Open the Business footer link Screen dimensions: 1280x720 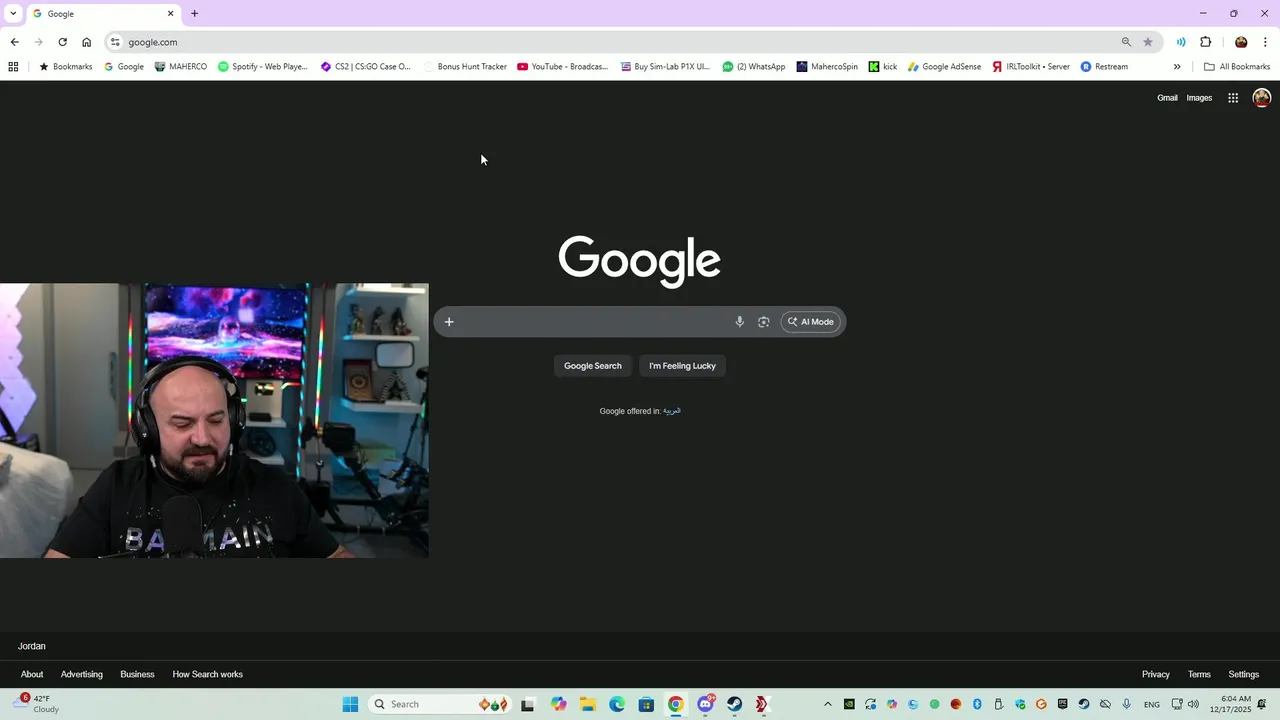click(137, 674)
